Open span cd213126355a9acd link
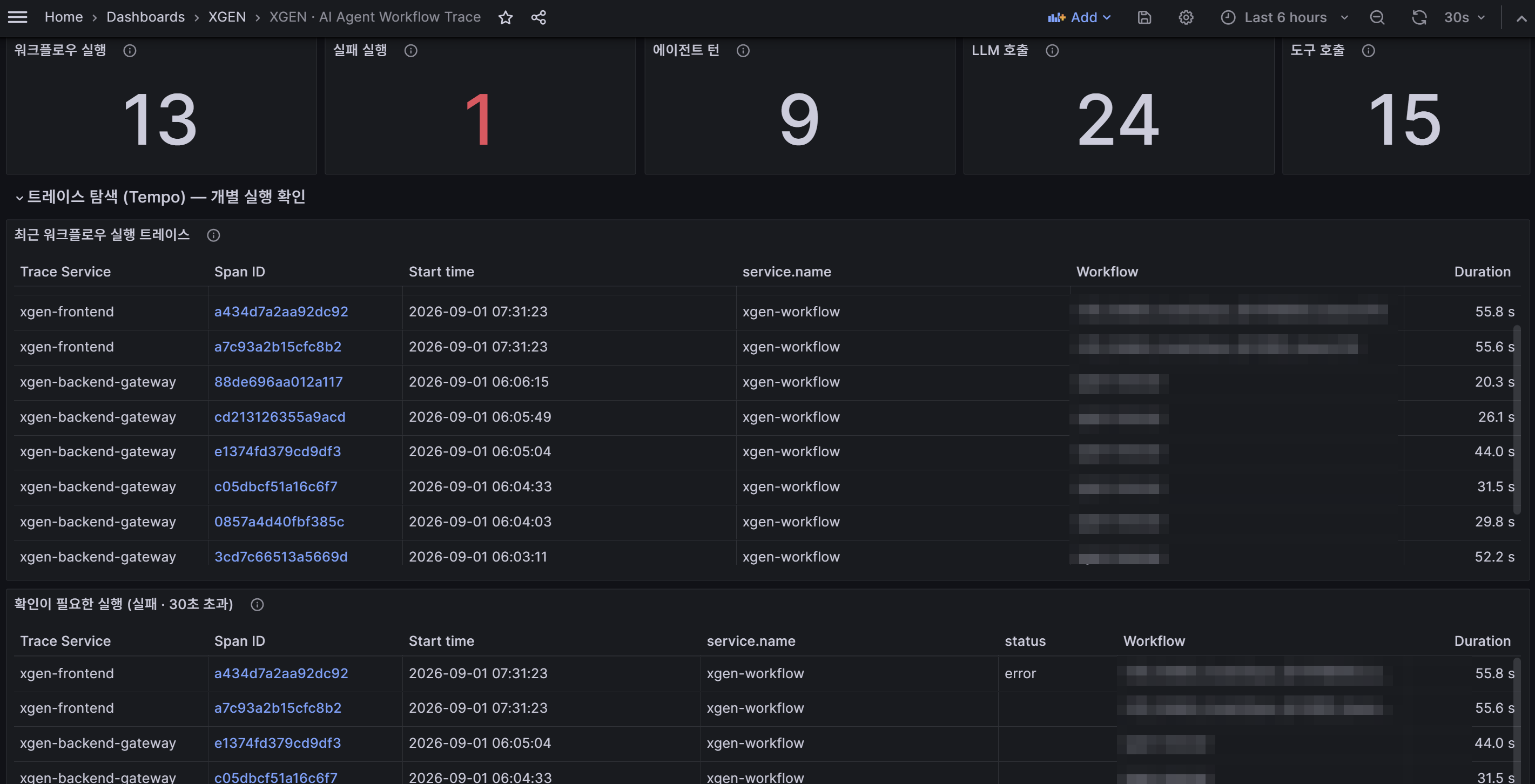1535x784 pixels. [279, 417]
